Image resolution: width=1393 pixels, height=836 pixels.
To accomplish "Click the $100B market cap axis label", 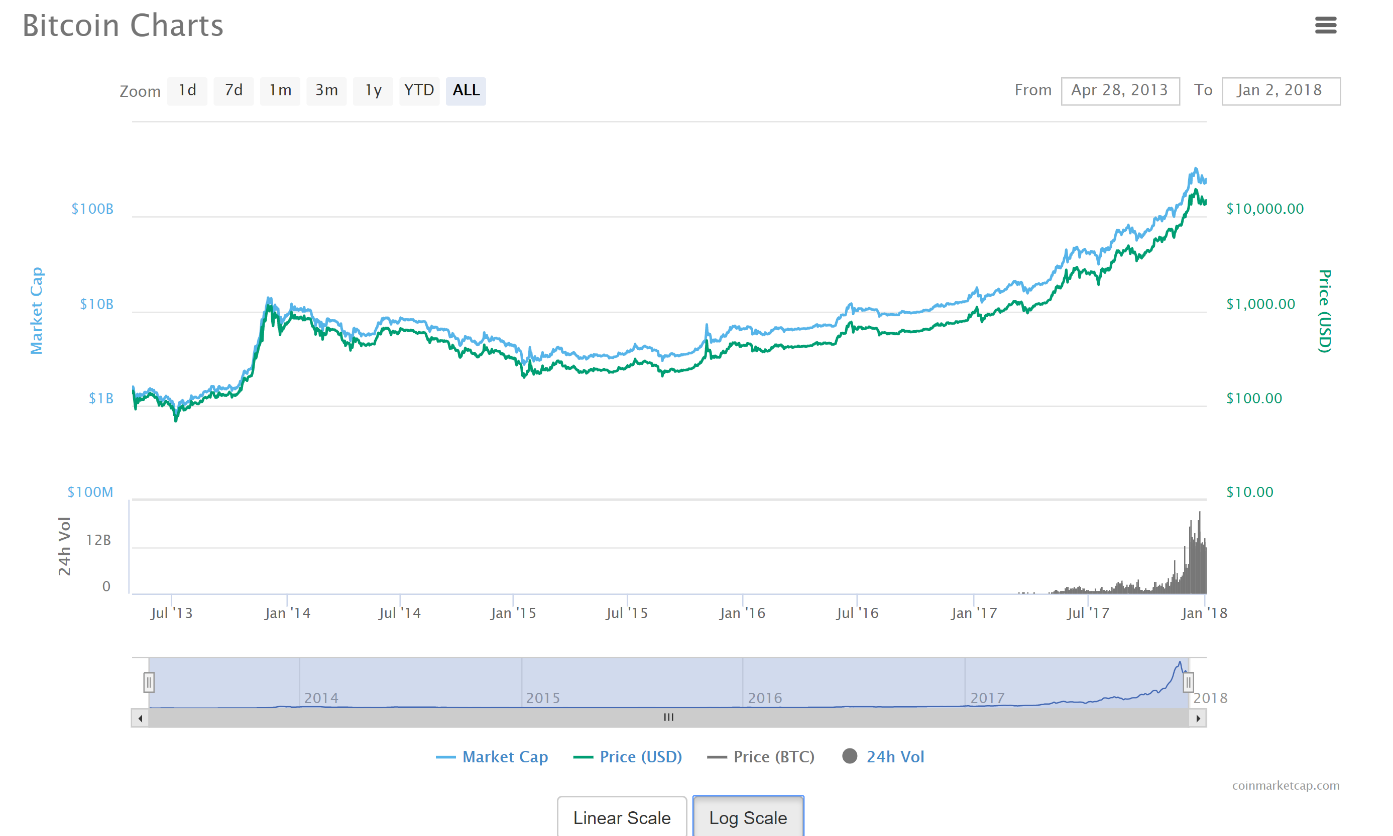I will 92,209.
